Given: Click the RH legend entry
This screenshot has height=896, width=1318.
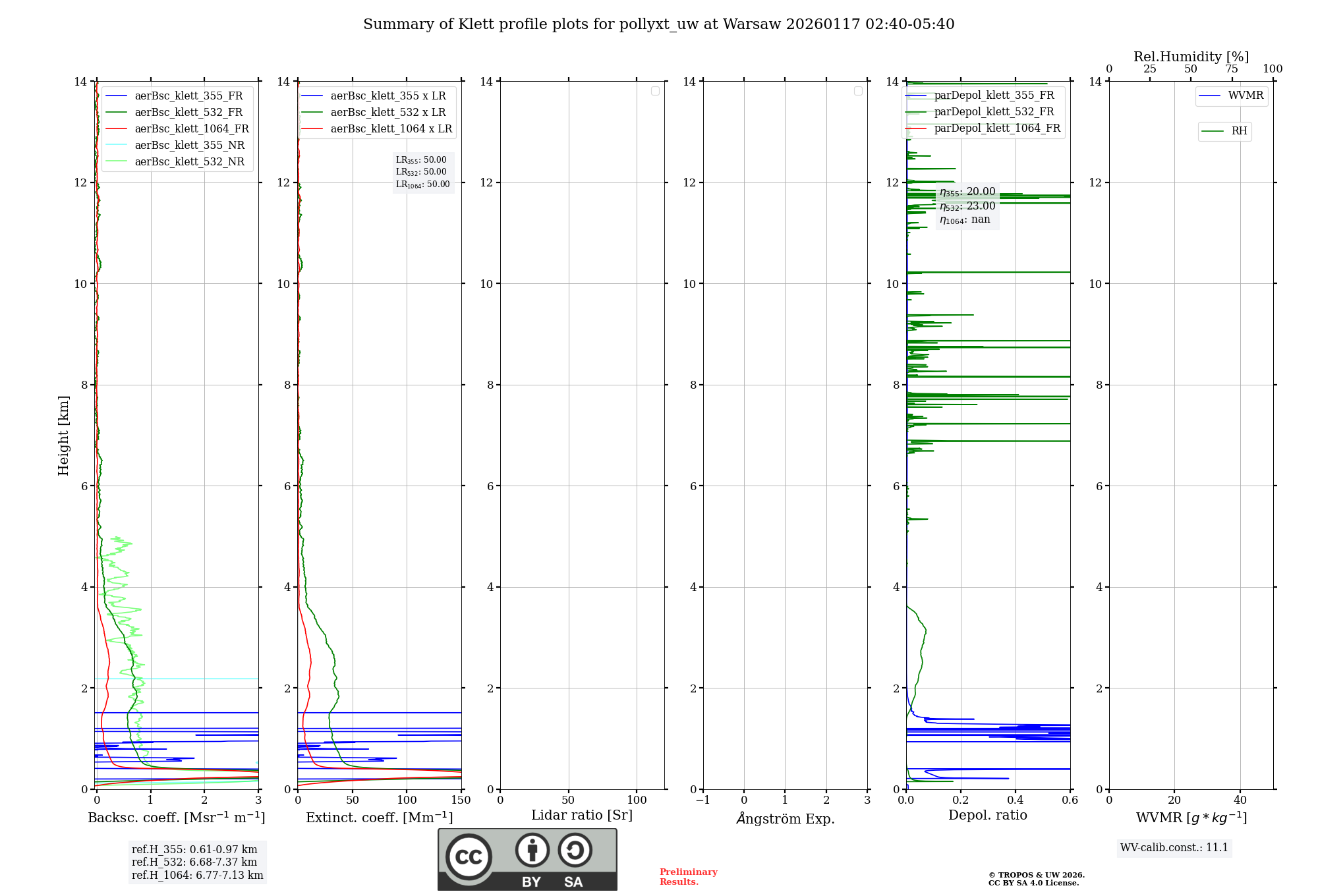Looking at the screenshot, I should coord(1238,131).
